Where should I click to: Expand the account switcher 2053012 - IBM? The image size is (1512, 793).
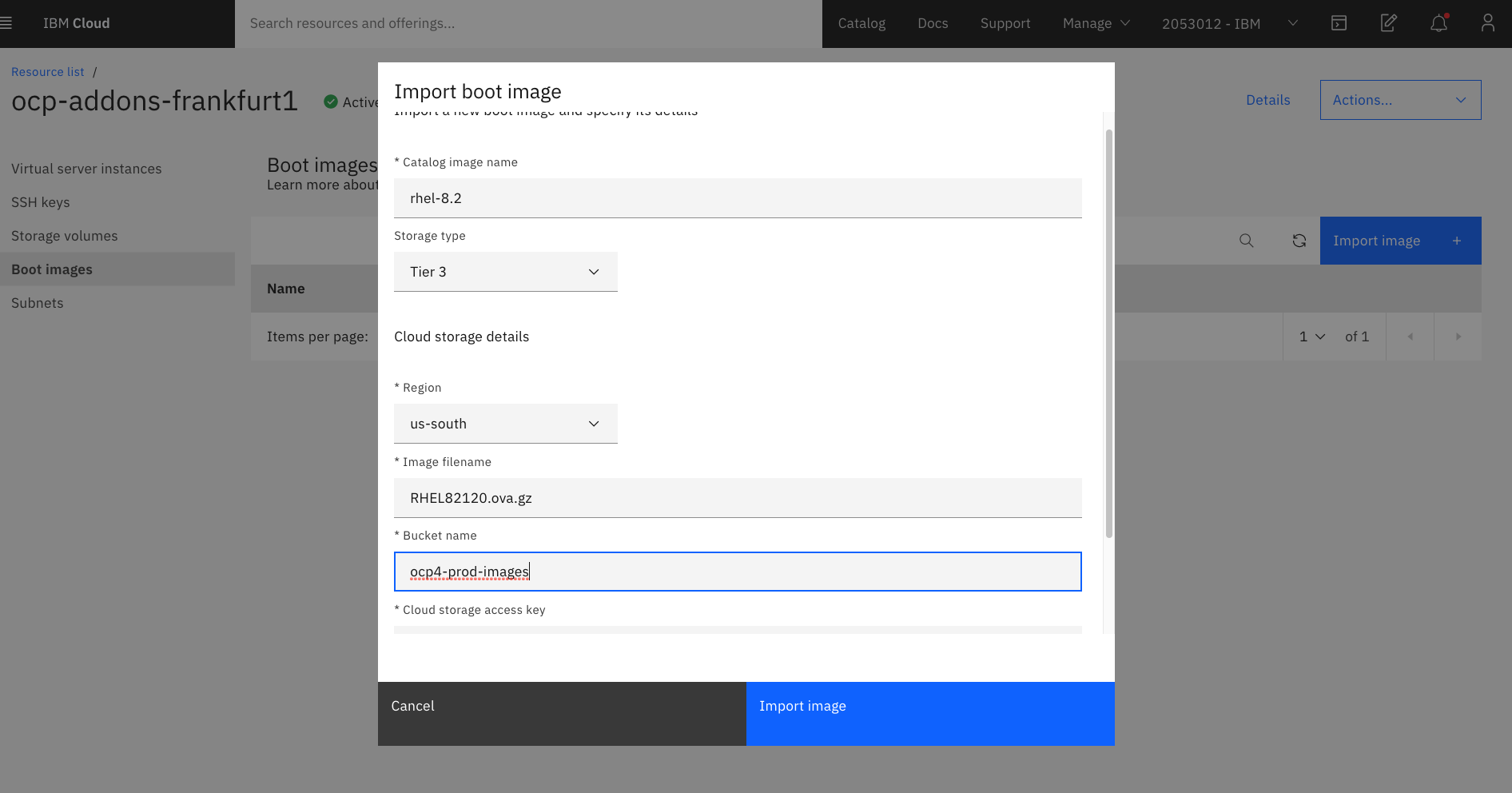[1229, 23]
